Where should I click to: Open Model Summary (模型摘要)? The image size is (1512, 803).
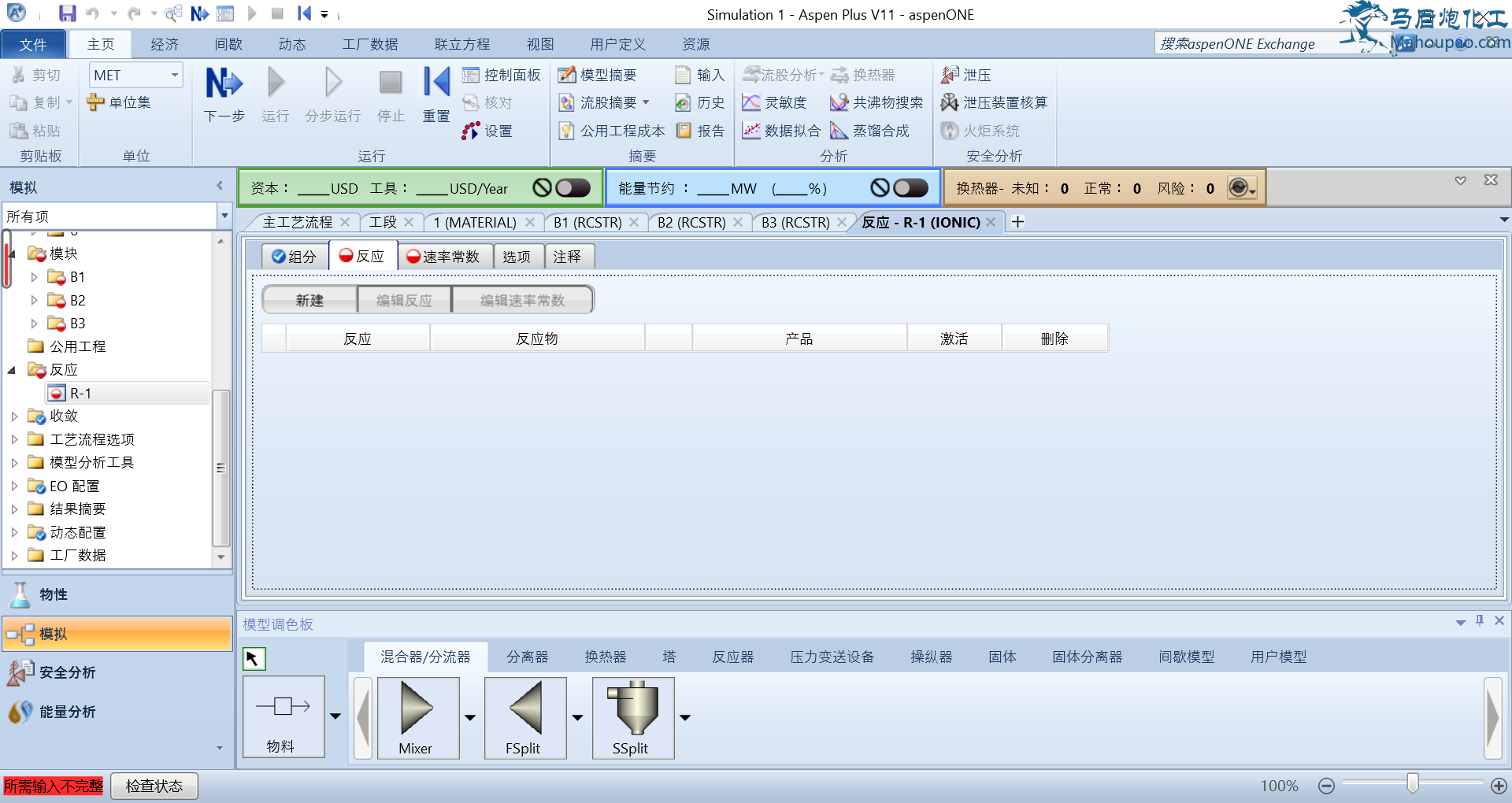point(598,75)
